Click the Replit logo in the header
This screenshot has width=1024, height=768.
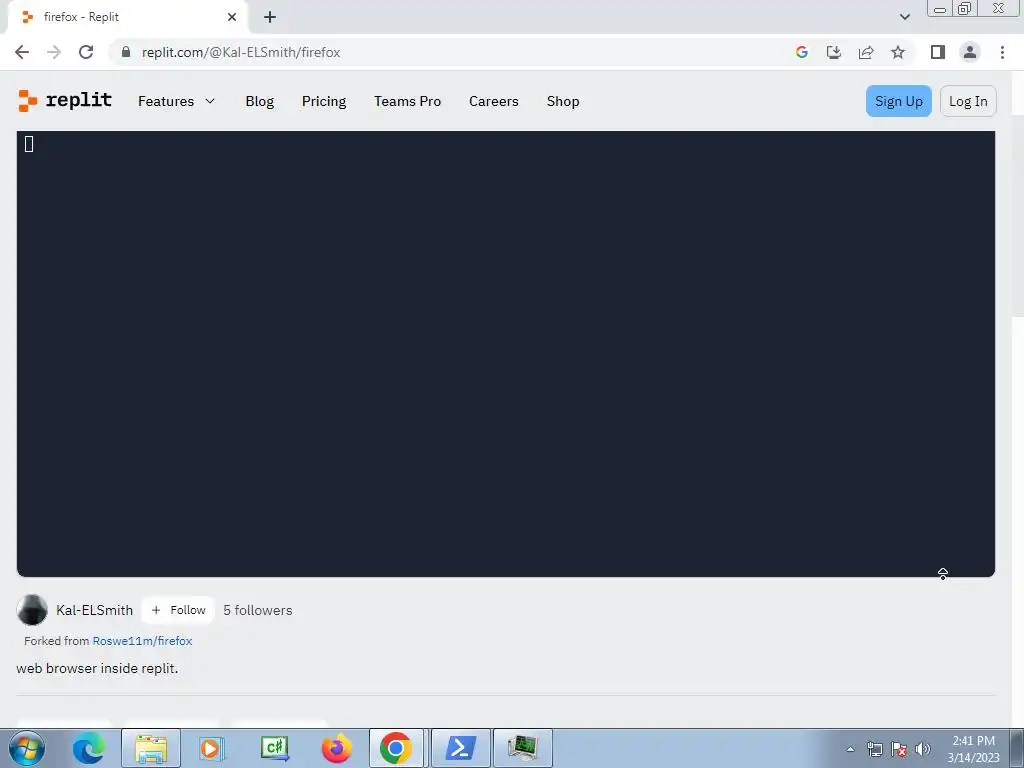(65, 101)
